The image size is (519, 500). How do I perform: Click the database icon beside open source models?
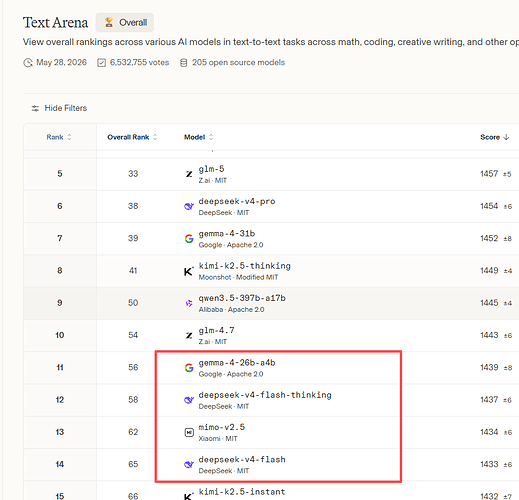click(x=183, y=63)
